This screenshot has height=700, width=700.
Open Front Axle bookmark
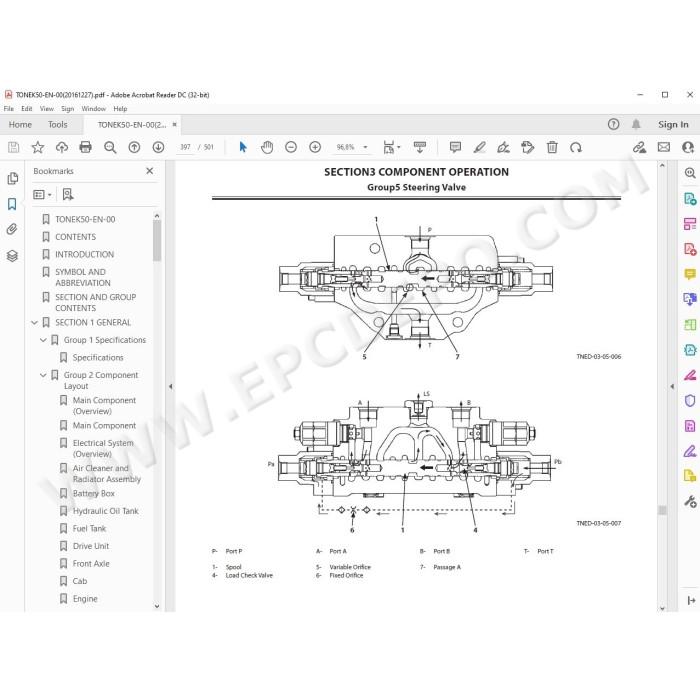(91, 564)
